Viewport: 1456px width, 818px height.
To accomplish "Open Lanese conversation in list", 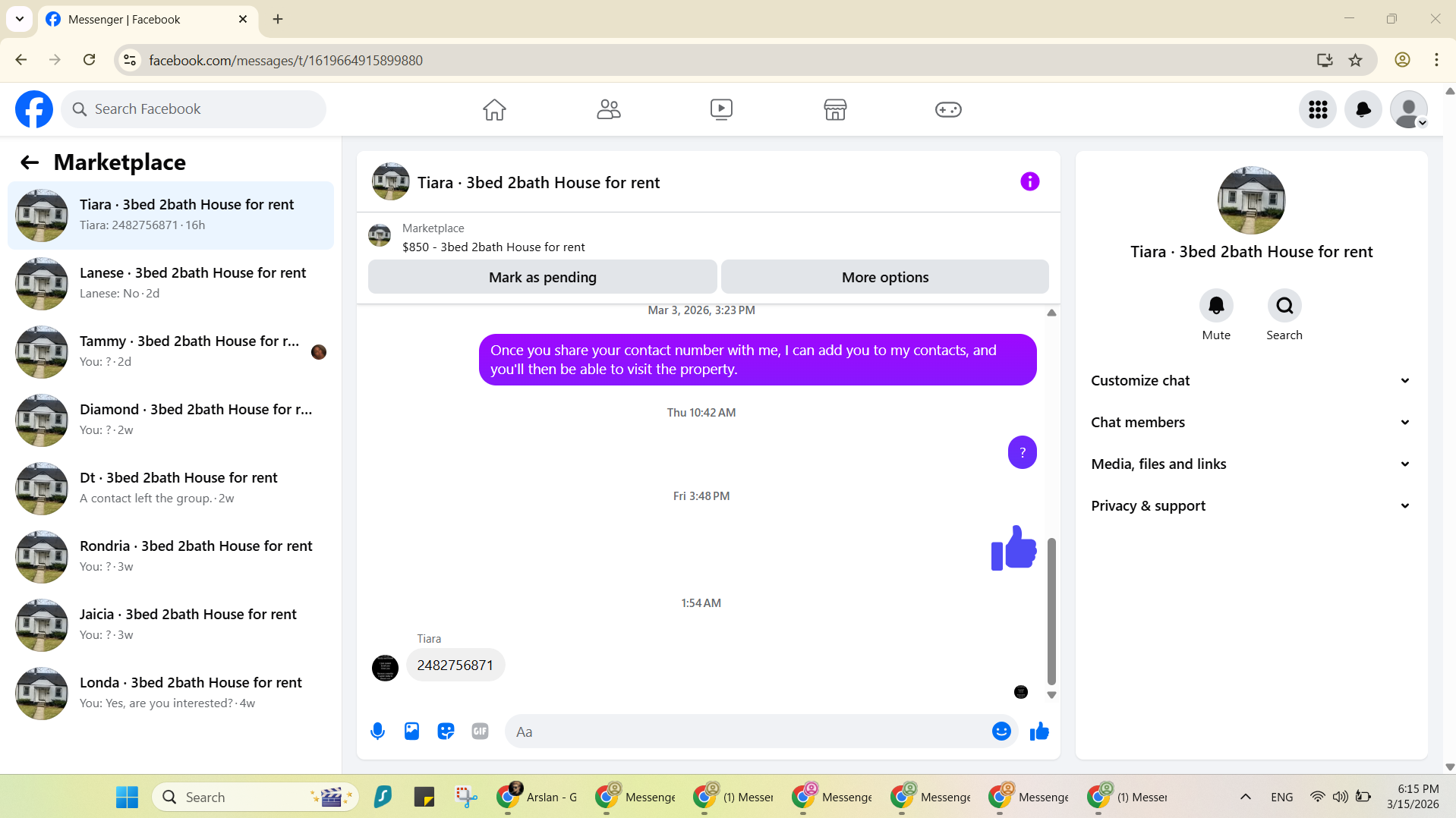I will coord(171,284).
